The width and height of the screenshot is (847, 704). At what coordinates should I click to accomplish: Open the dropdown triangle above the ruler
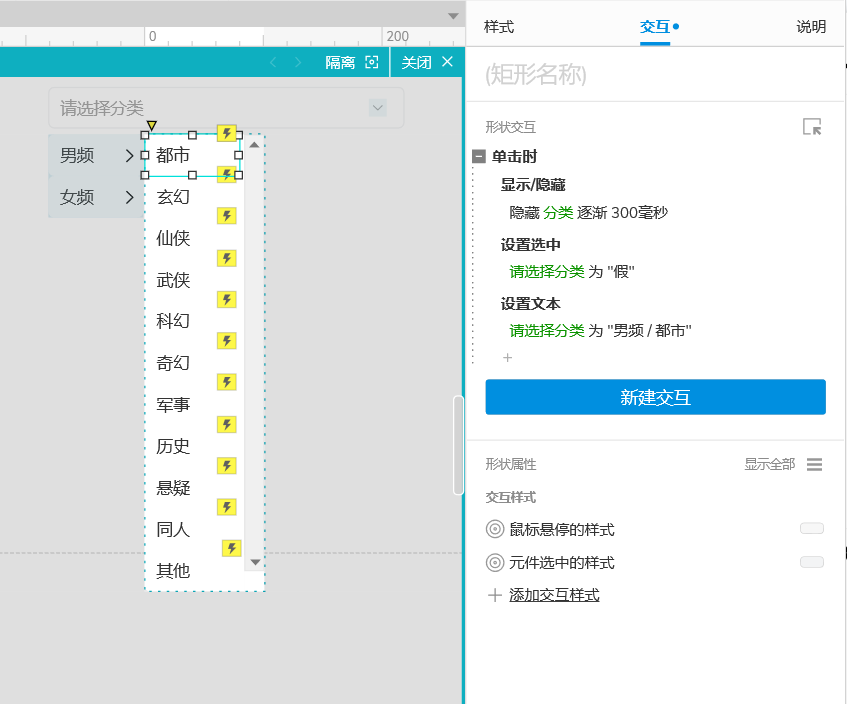(x=453, y=16)
